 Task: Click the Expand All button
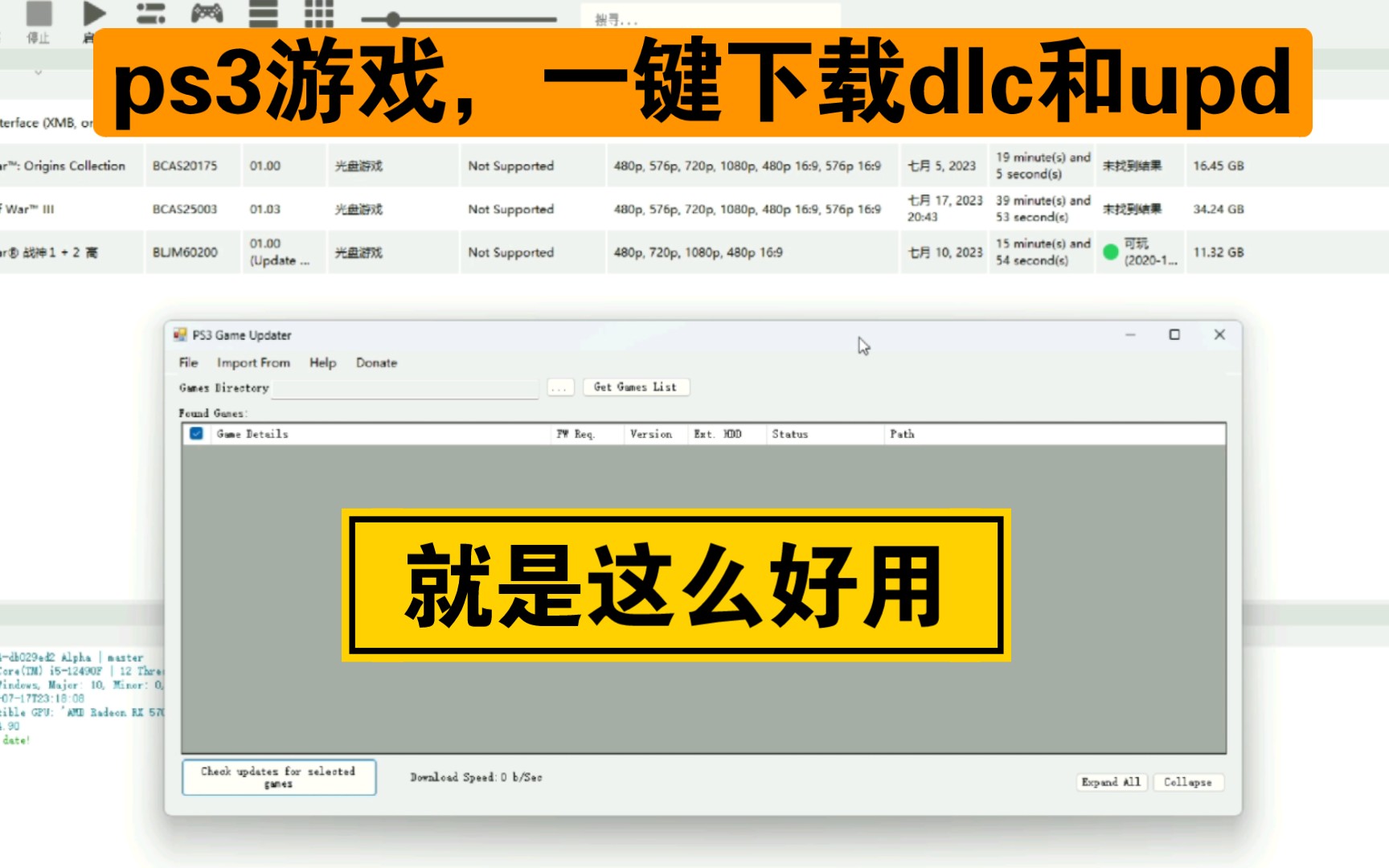1111,782
